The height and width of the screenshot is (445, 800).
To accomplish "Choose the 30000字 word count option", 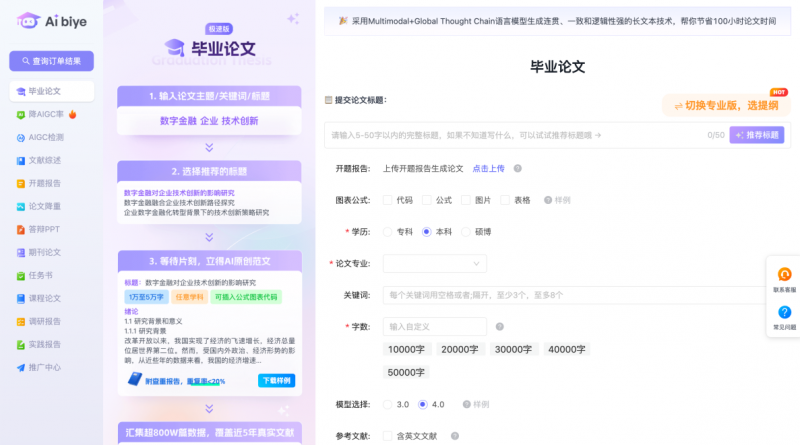I will point(513,350).
